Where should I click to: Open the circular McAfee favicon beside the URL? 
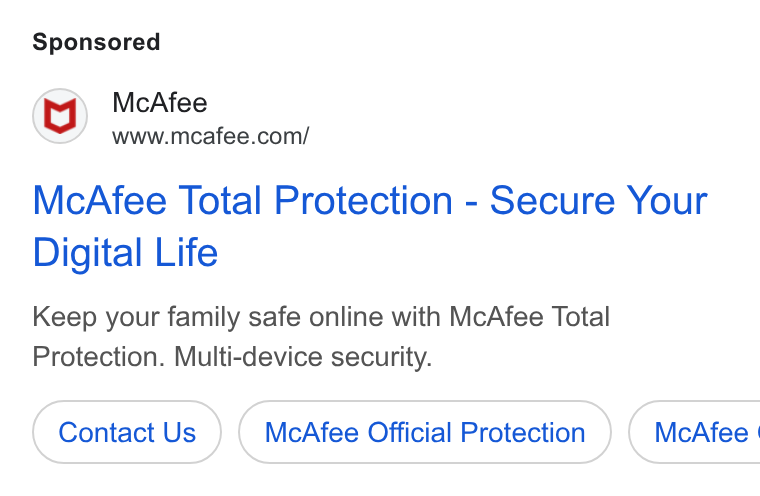coord(60,116)
